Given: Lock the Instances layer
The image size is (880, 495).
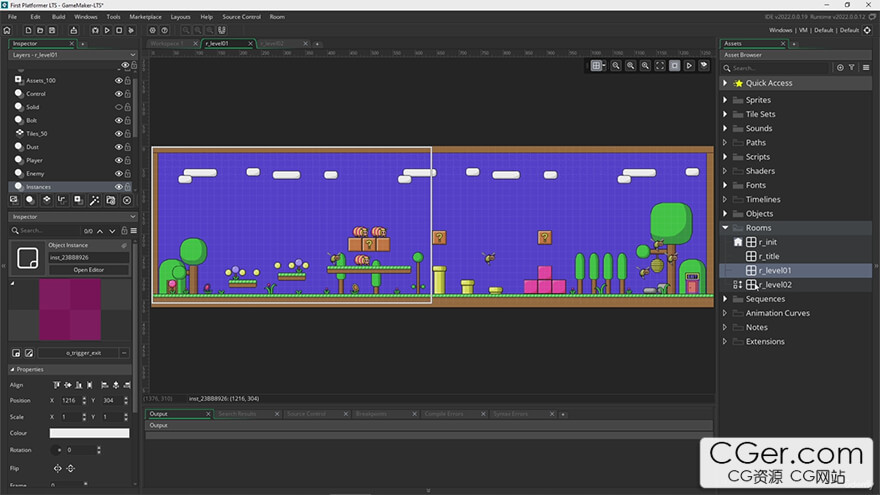Looking at the screenshot, I should 128,187.
